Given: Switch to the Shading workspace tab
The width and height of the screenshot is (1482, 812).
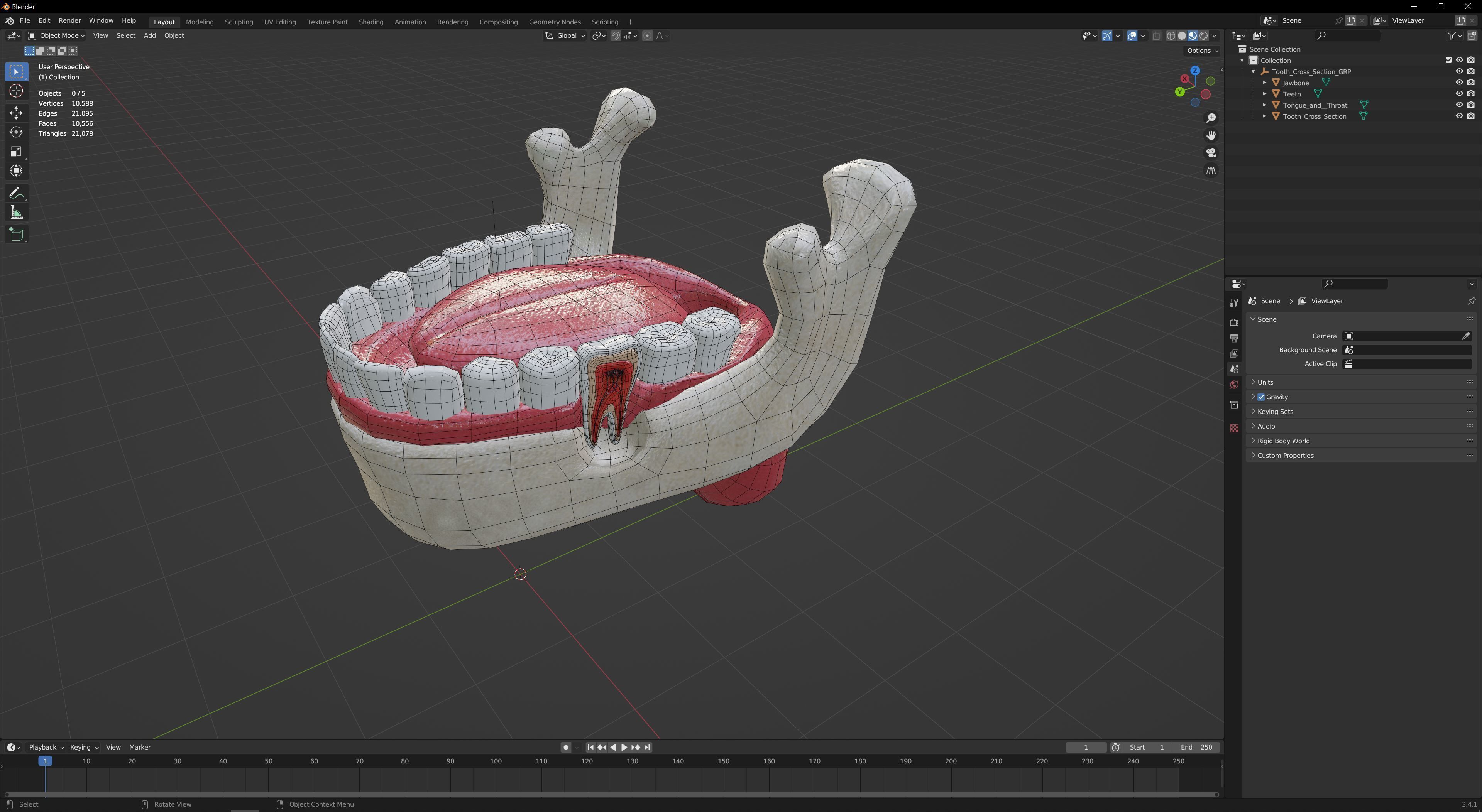Looking at the screenshot, I should click(371, 22).
